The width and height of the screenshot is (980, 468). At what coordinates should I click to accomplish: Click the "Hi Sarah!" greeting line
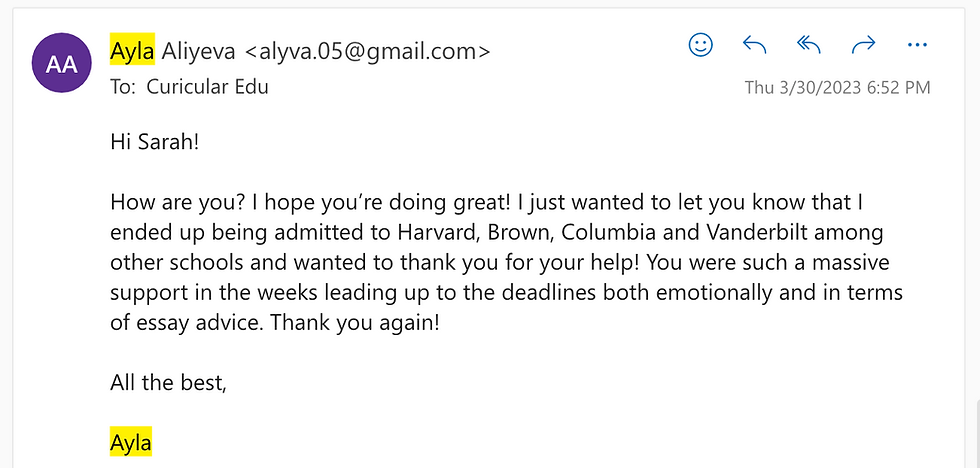click(x=155, y=141)
